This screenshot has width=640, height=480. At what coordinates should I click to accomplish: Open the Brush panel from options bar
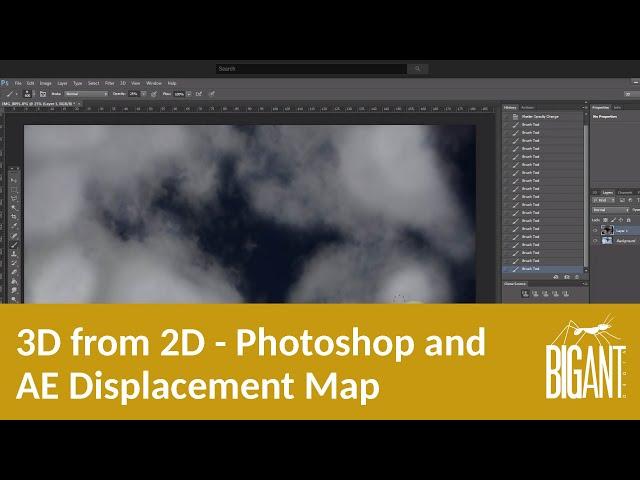pyautogui.click(x=43, y=94)
